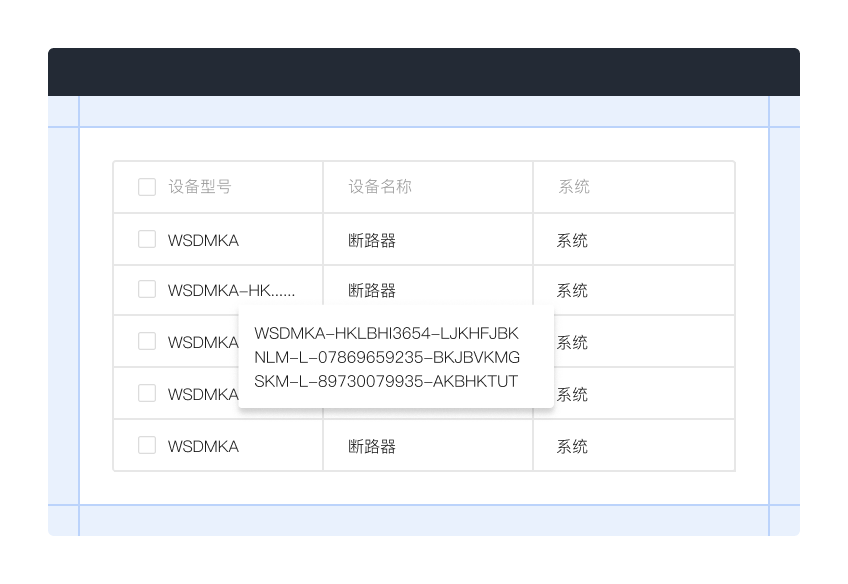Click tooltip line WSDMKA-HKLBHI3654-LJKHFJBK
848x584 pixels.
click(x=387, y=333)
